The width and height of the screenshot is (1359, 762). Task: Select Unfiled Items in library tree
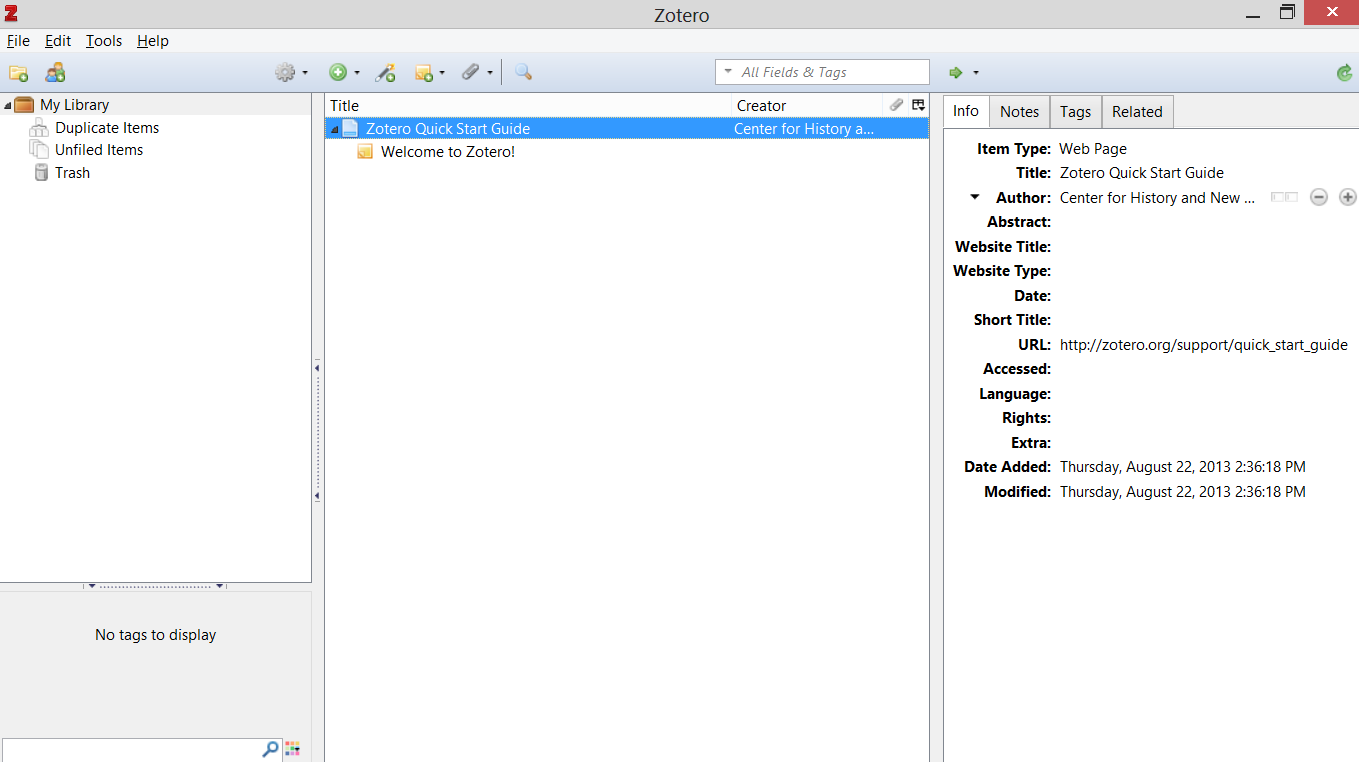tap(99, 150)
